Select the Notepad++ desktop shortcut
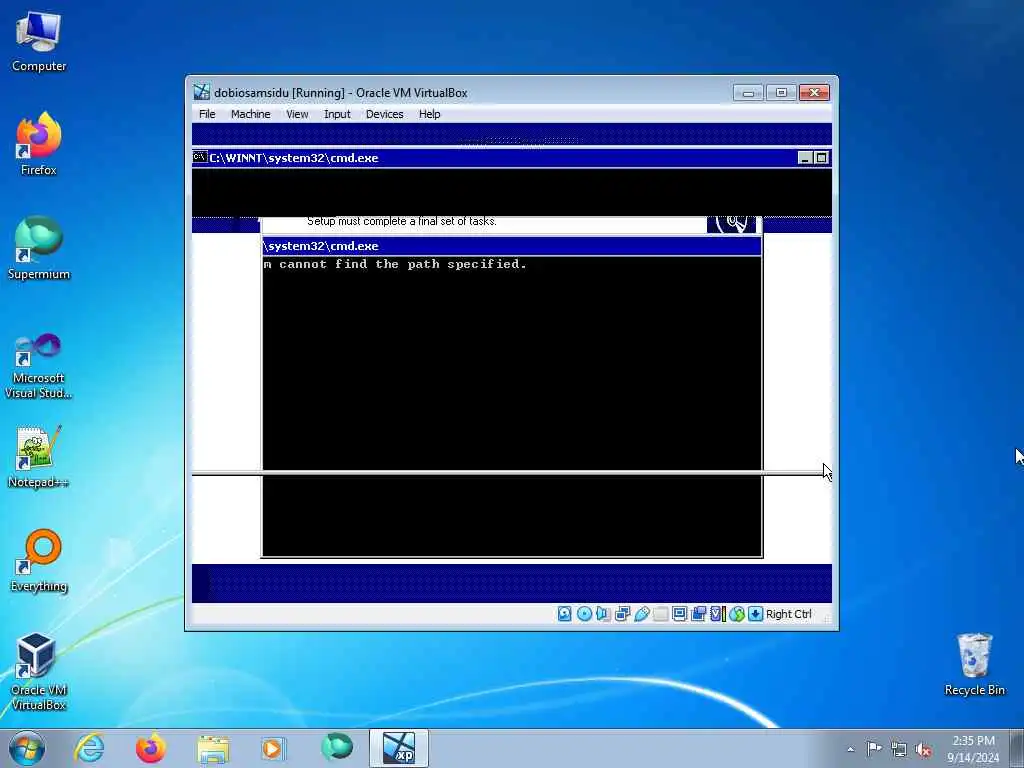The width and height of the screenshot is (1024, 768). (x=39, y=456)
